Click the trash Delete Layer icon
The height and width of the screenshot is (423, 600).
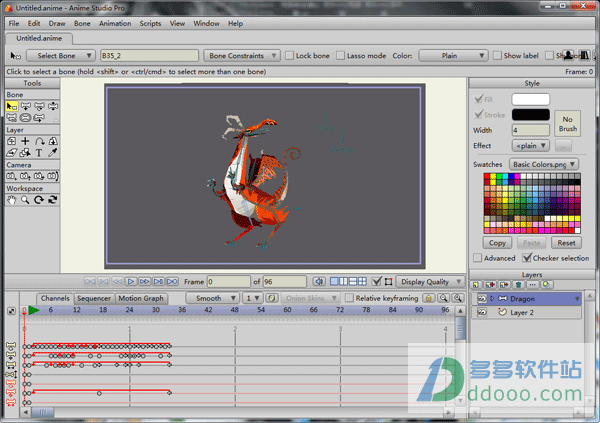point(518,285)
